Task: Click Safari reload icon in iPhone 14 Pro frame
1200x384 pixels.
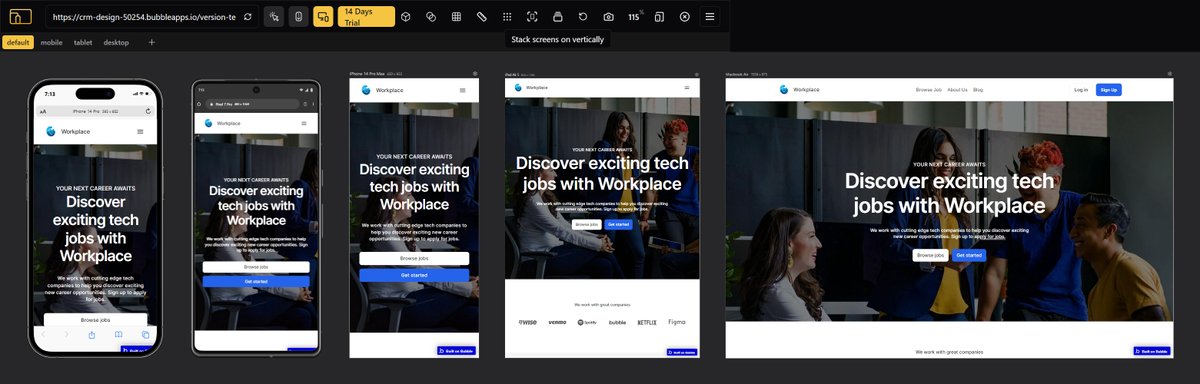Action: [148, 110]
